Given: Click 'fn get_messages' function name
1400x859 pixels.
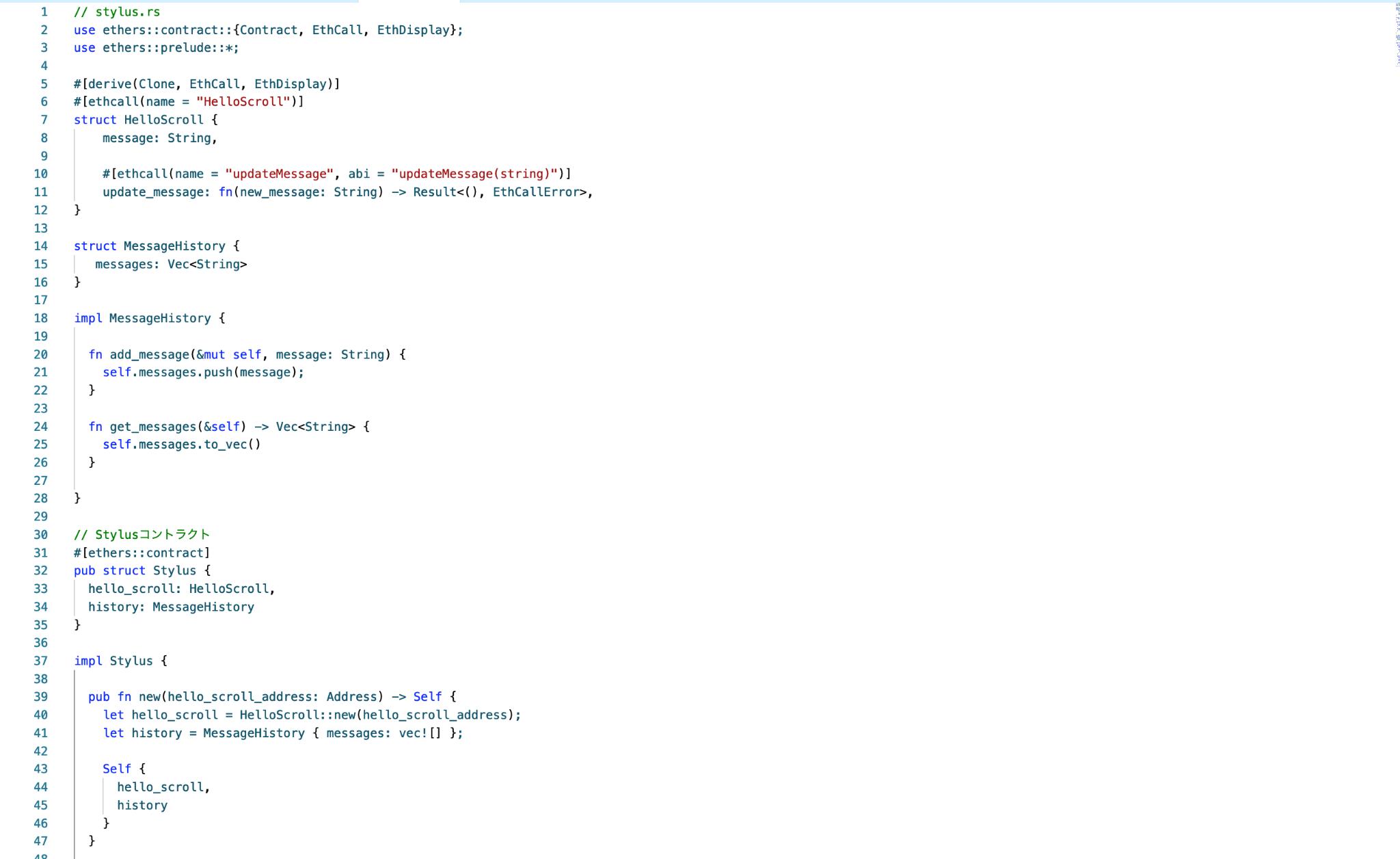Looking at the screenshot, I should (x=142, y=427).
